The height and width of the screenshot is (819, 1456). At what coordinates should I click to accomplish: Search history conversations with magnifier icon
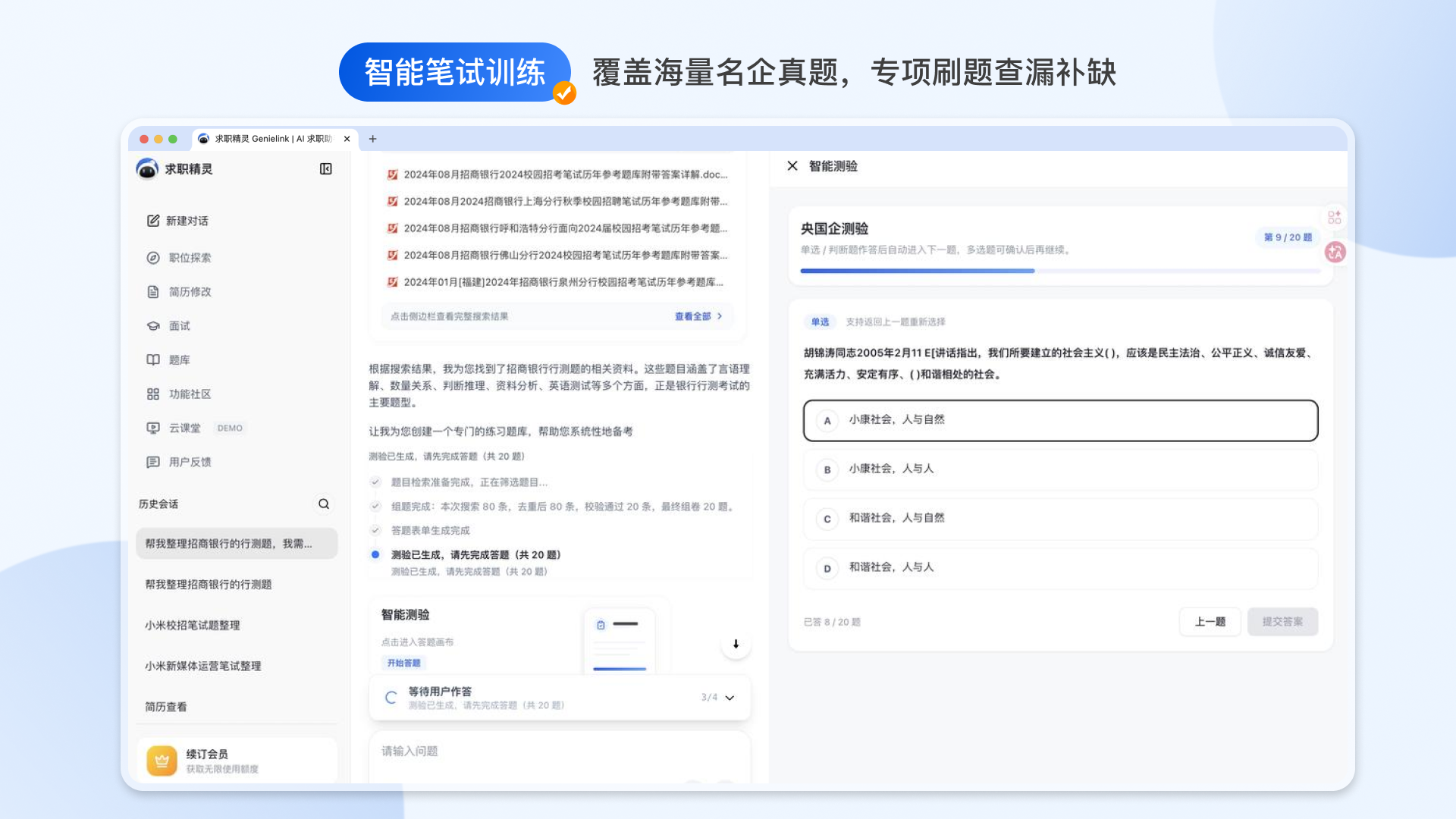click(x=324, y=504)
